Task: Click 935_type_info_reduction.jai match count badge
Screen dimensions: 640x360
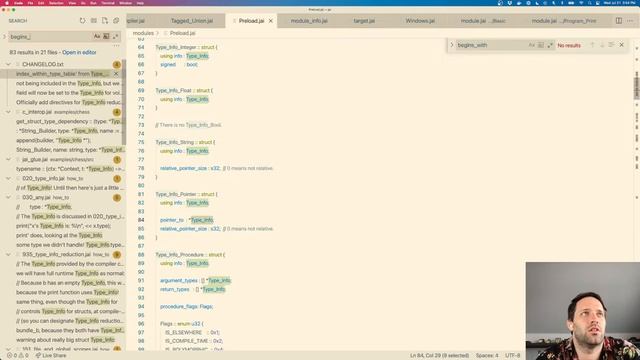Action: pos(117,254)
